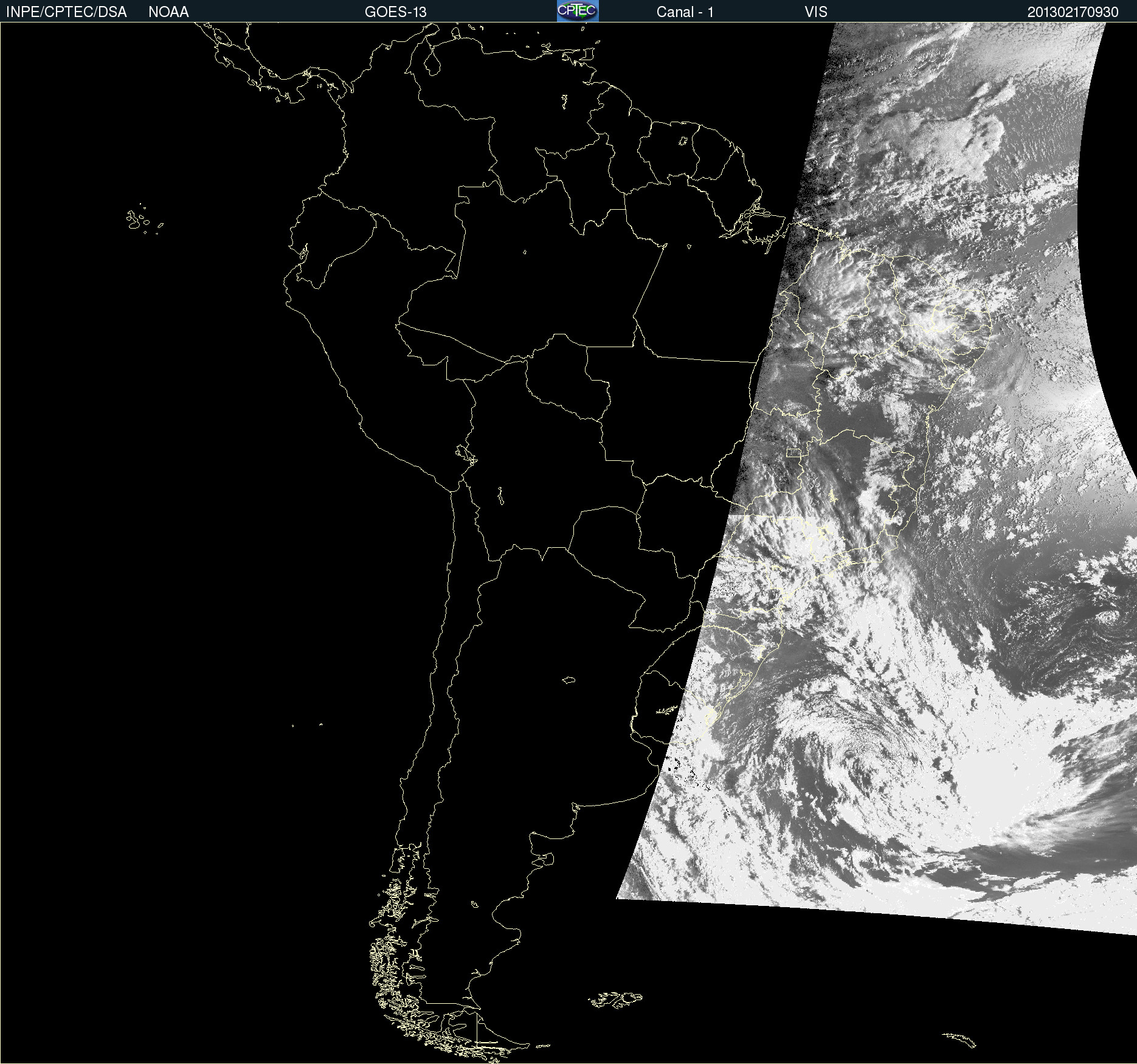
Task: Click the GOES-13 satellite label
Action: tap(396, 12)
